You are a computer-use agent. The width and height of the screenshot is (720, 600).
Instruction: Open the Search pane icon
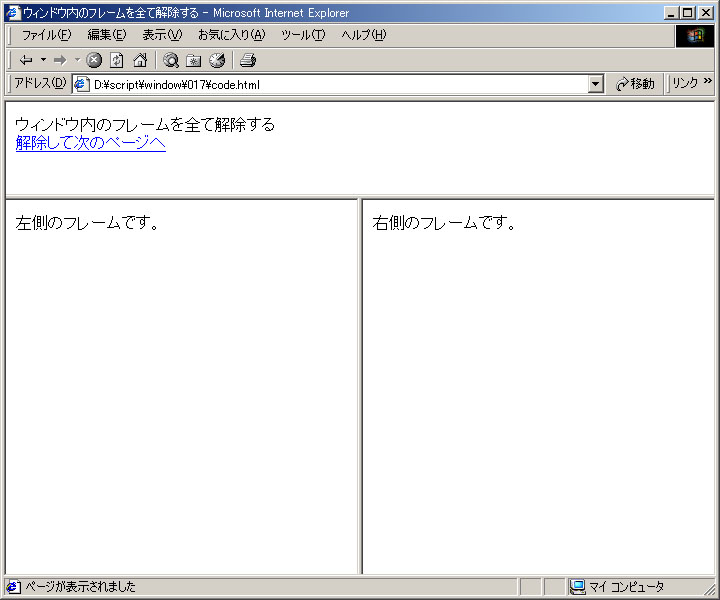[x=171, y=60]
